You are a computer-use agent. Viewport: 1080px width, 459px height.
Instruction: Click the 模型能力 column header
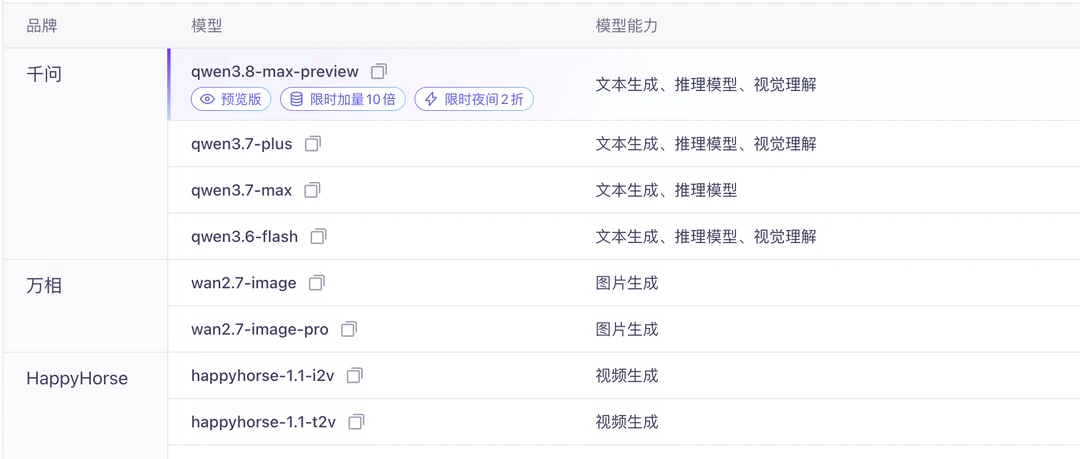click(627, 26)
